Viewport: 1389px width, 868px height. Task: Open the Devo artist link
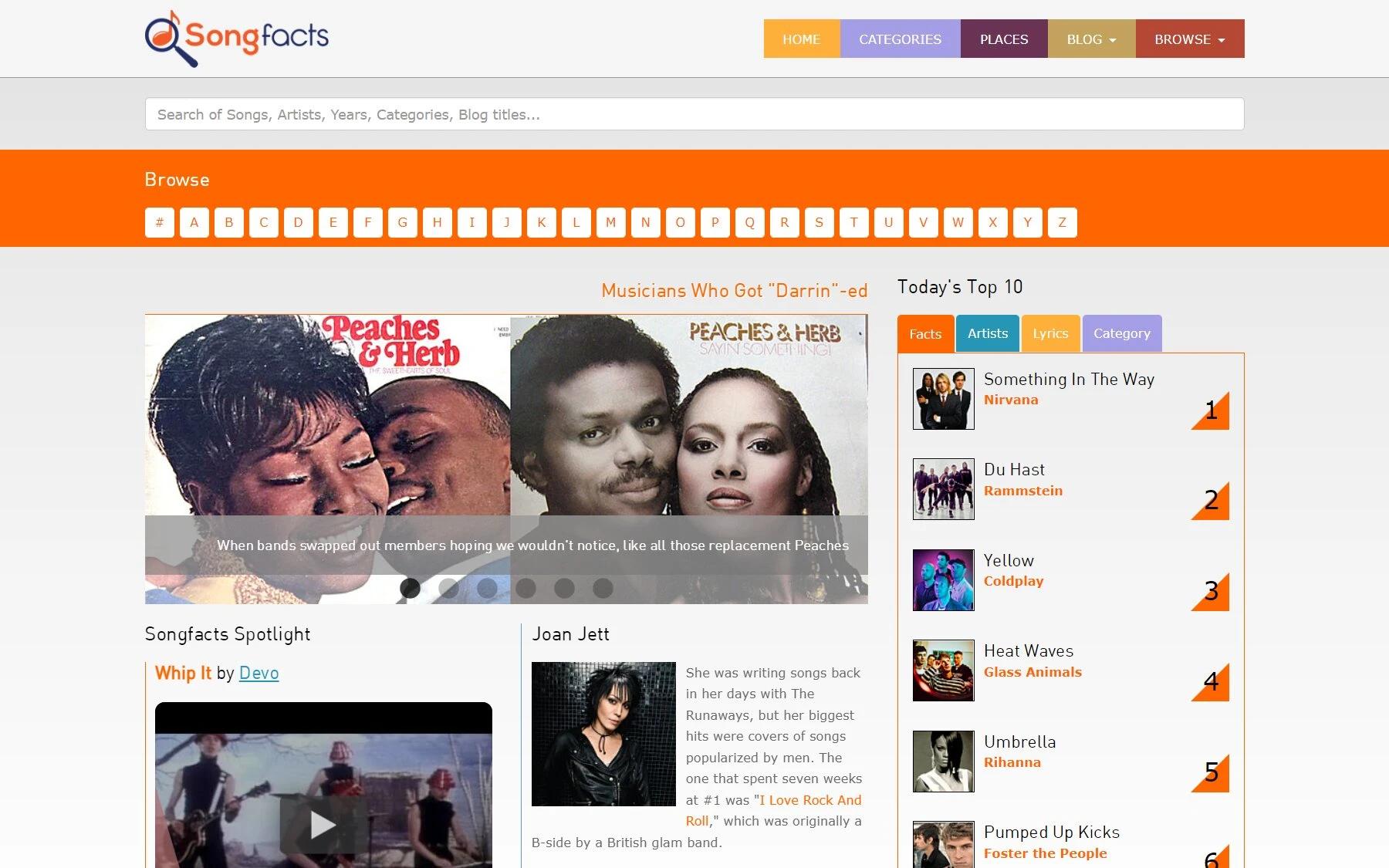click(x=259, y=673)
